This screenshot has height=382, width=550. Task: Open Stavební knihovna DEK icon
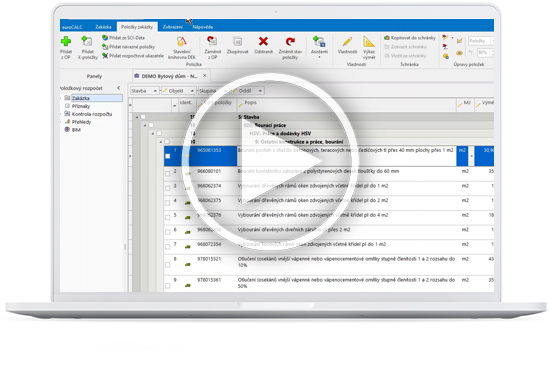181,41
